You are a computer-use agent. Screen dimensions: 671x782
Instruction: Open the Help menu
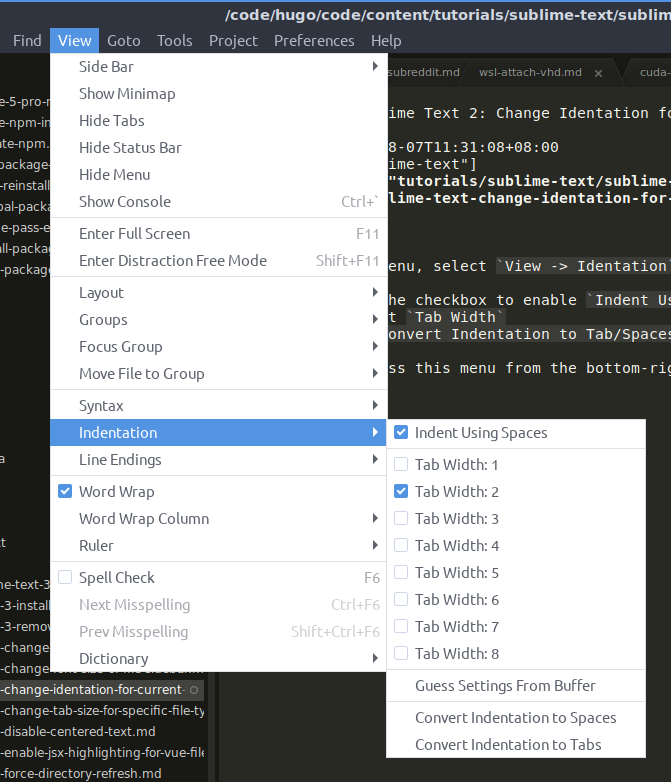coord(386,40)
